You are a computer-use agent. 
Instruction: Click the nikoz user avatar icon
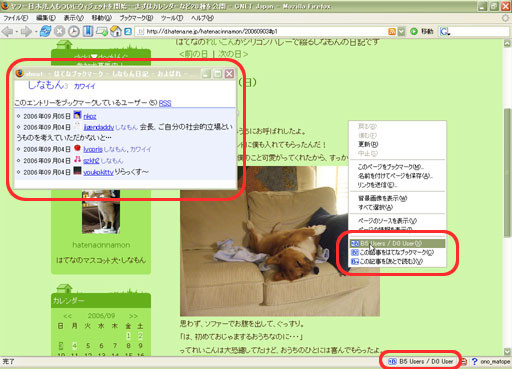(x=77, y=115)
